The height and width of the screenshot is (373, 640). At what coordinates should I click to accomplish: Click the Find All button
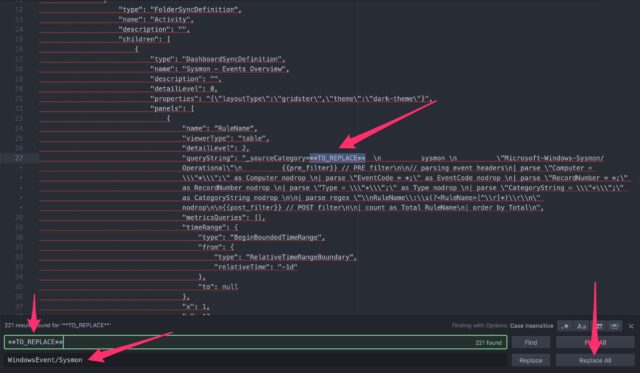(x=595, y=342)
